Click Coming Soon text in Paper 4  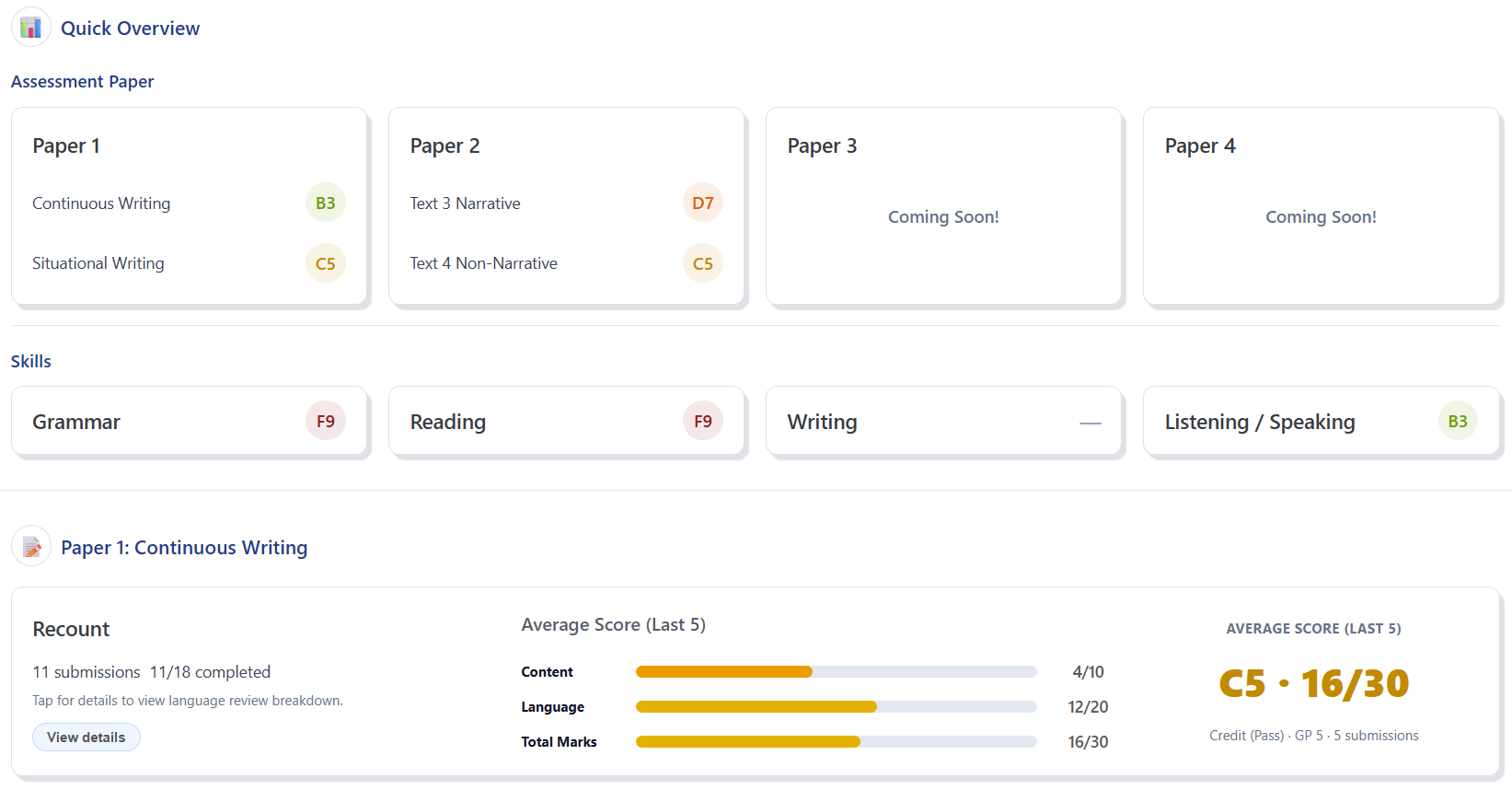pos(1321,217)
